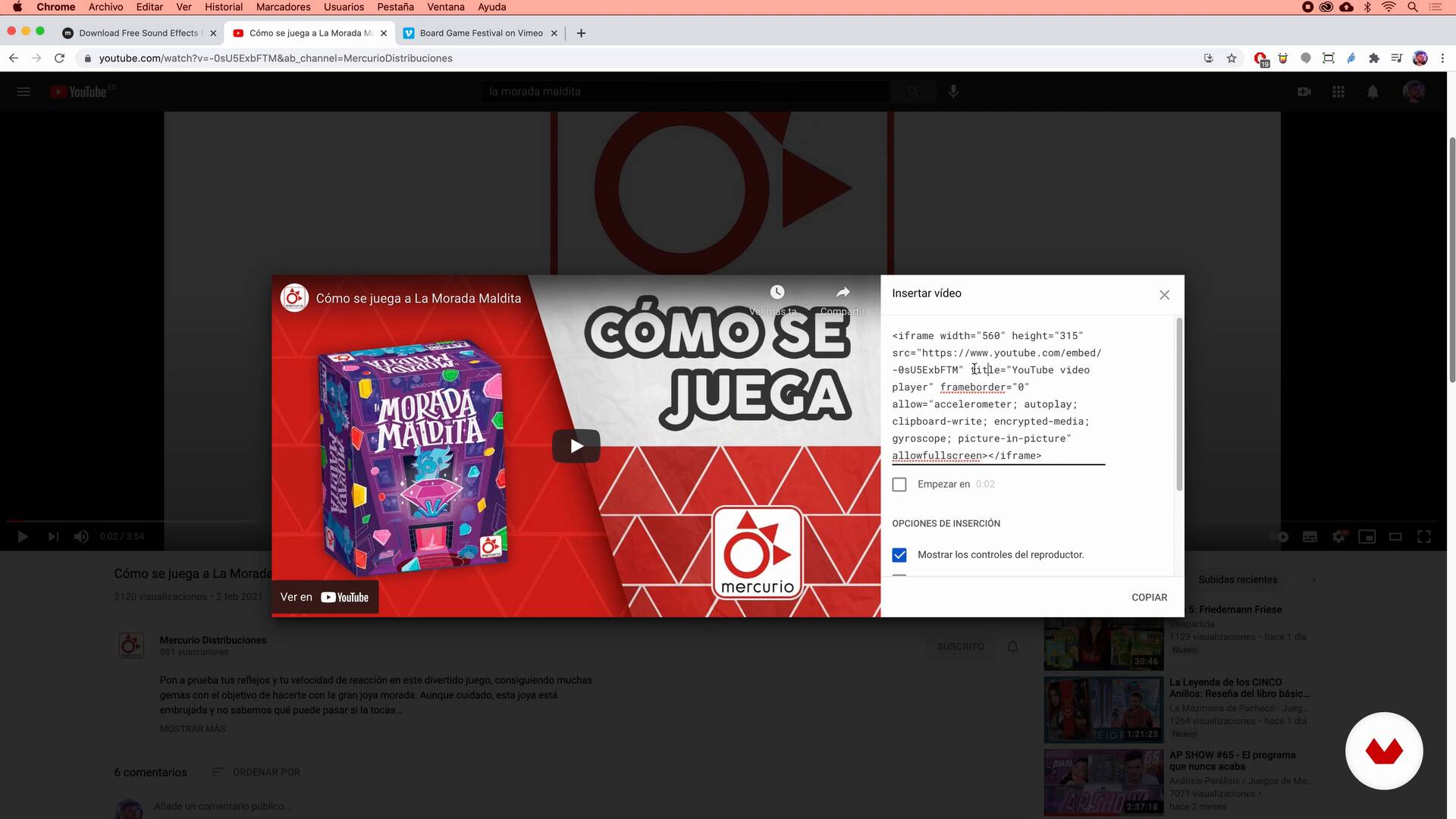Click the SUSCRITO button
Image resolution: width=1456 pixels, height=819 pixels.
coord(960,647)
